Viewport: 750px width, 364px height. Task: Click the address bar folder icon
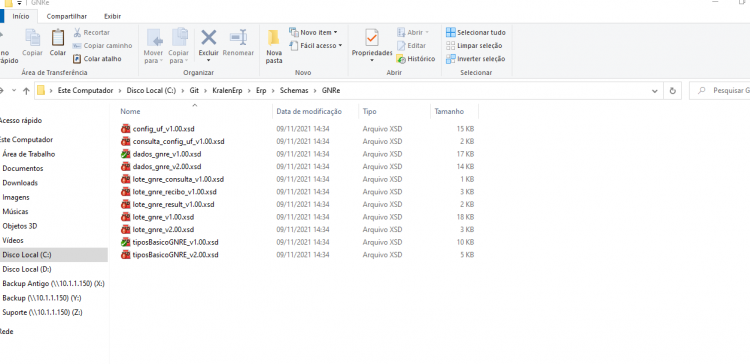(41, 90)
